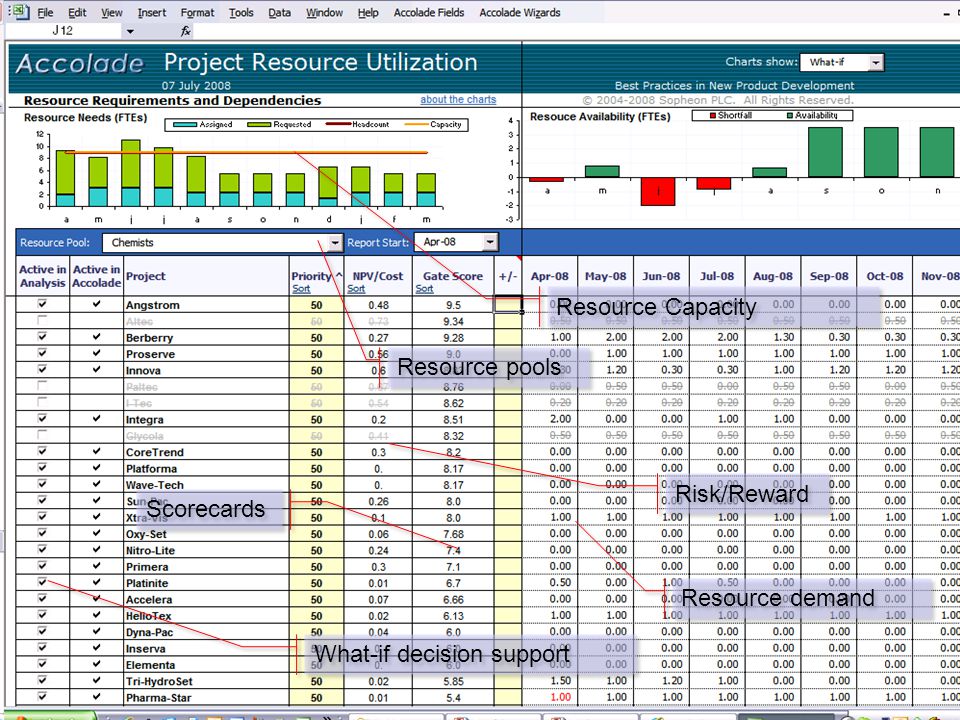Click the Resouce Availability (FTEs) chart title
This screenshot has height=720, width=960.
(600, 116)
